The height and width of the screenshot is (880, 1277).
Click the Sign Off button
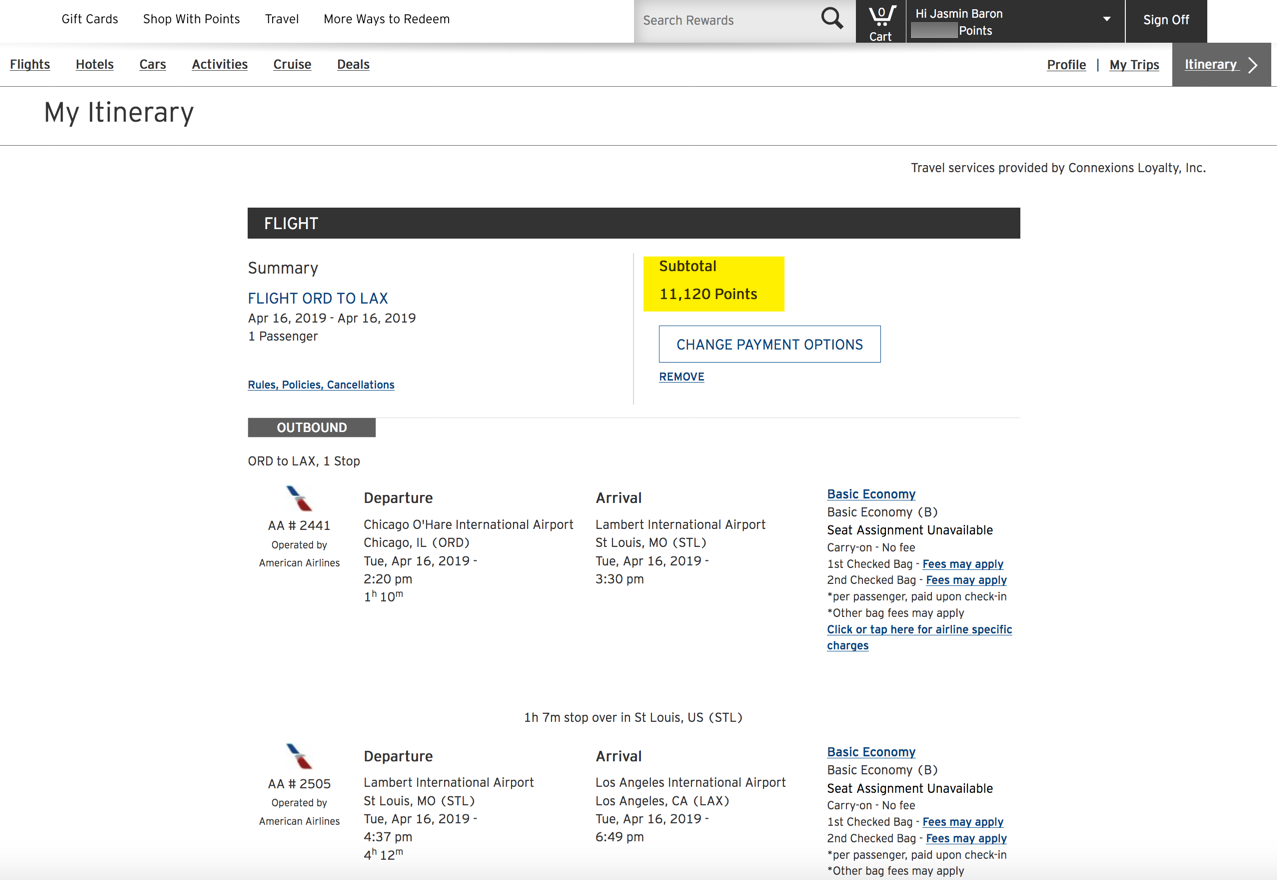(1166, 20)
